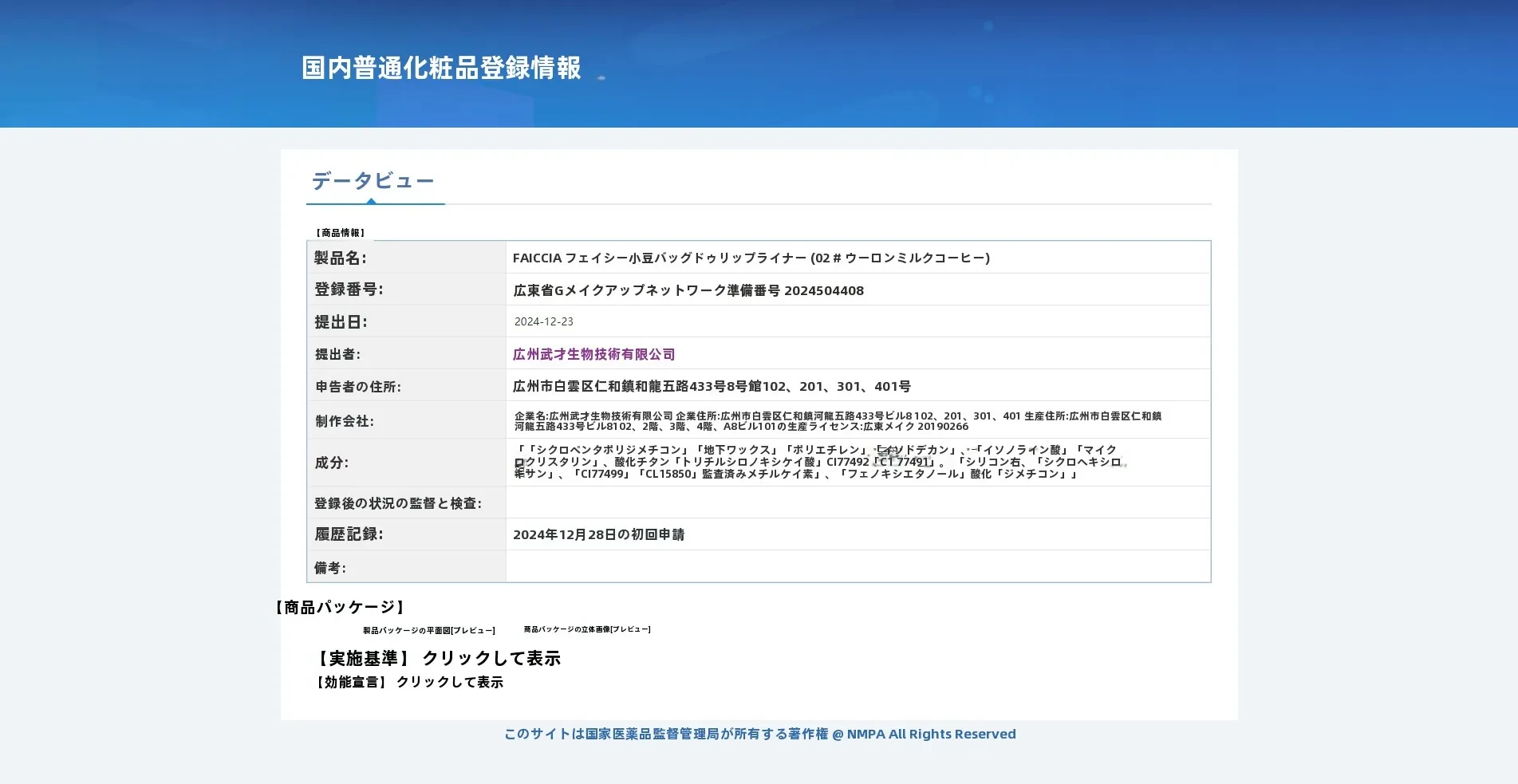Select the product name FAICCIA value cell
This screenshot has height=784, width=1518.
tap(858, 258)
